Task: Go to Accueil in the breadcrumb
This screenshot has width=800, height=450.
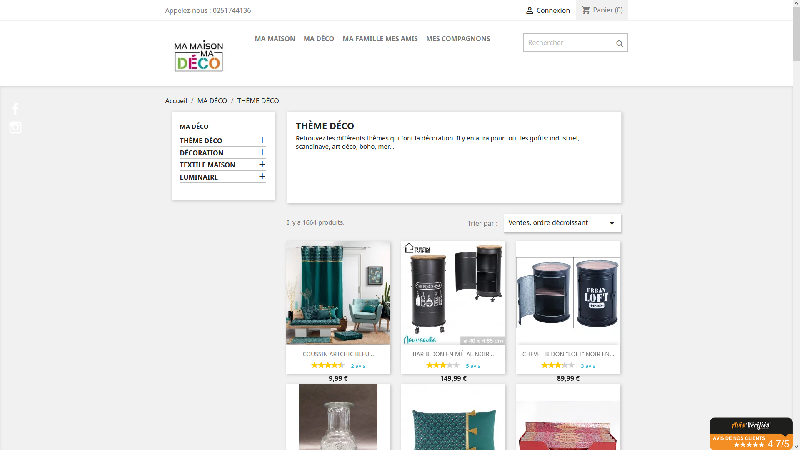Action: pyautogui.click(x=176, y=101)
